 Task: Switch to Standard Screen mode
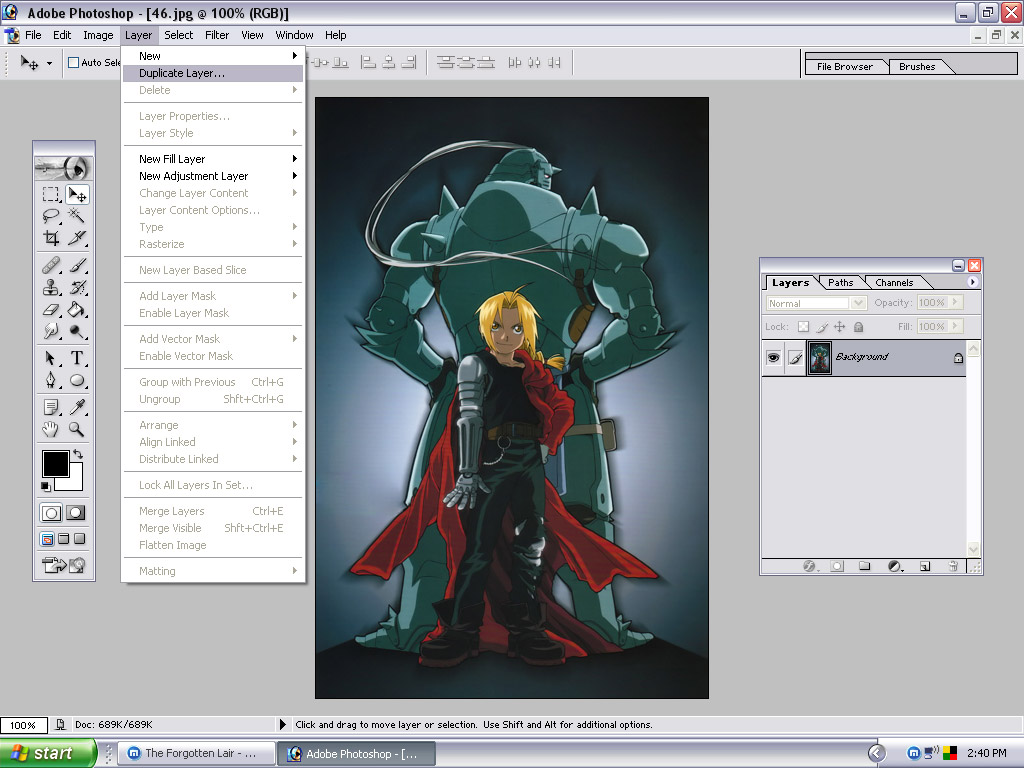point(47,539)
